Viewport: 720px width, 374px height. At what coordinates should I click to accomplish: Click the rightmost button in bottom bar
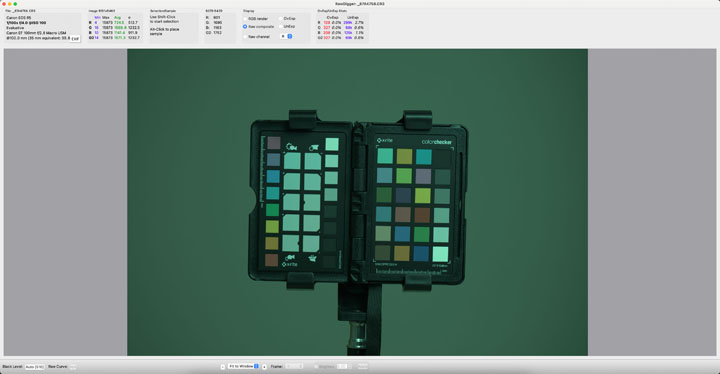(x=362, y=366)
